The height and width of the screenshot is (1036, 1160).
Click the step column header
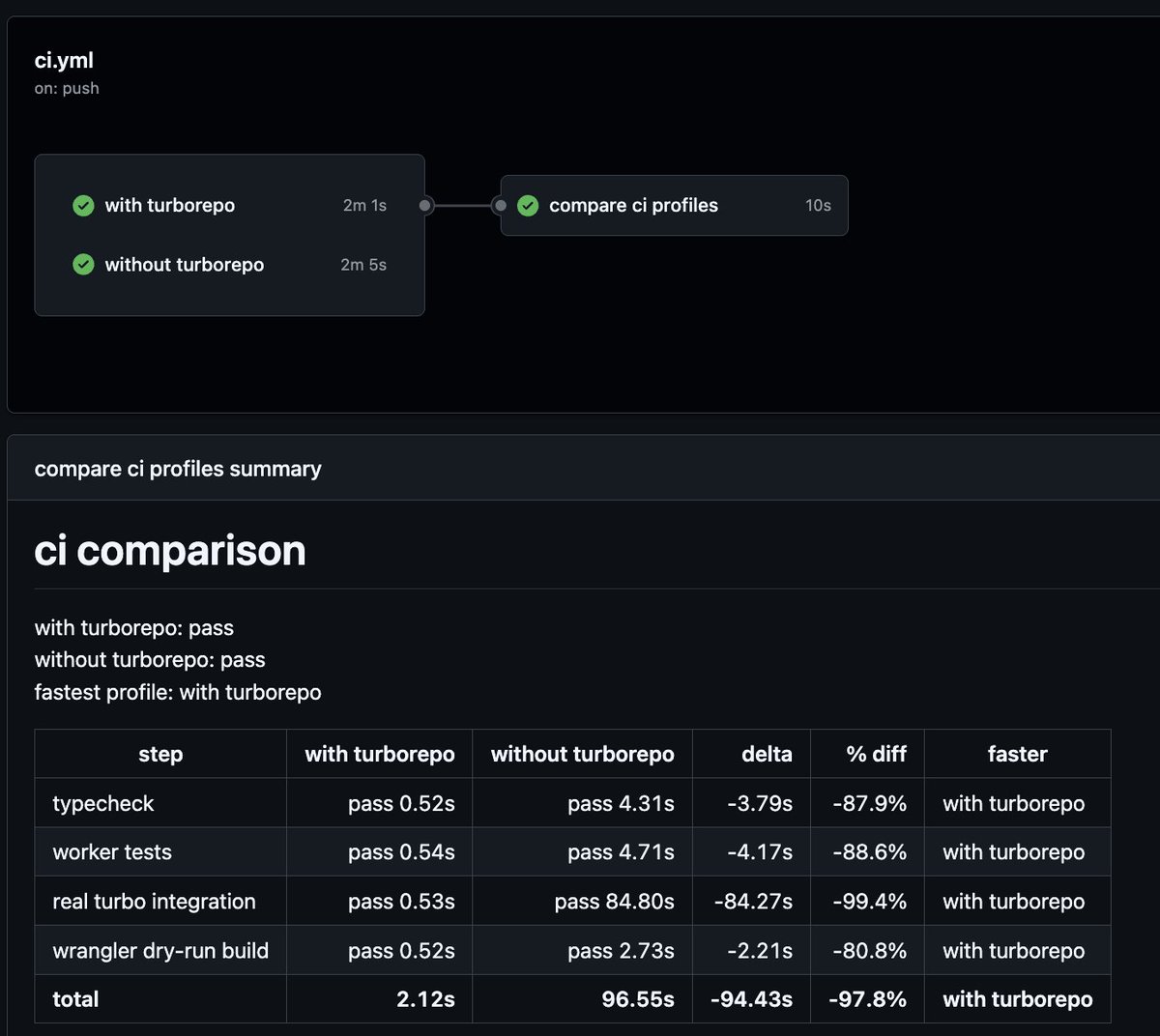(160, 754)
